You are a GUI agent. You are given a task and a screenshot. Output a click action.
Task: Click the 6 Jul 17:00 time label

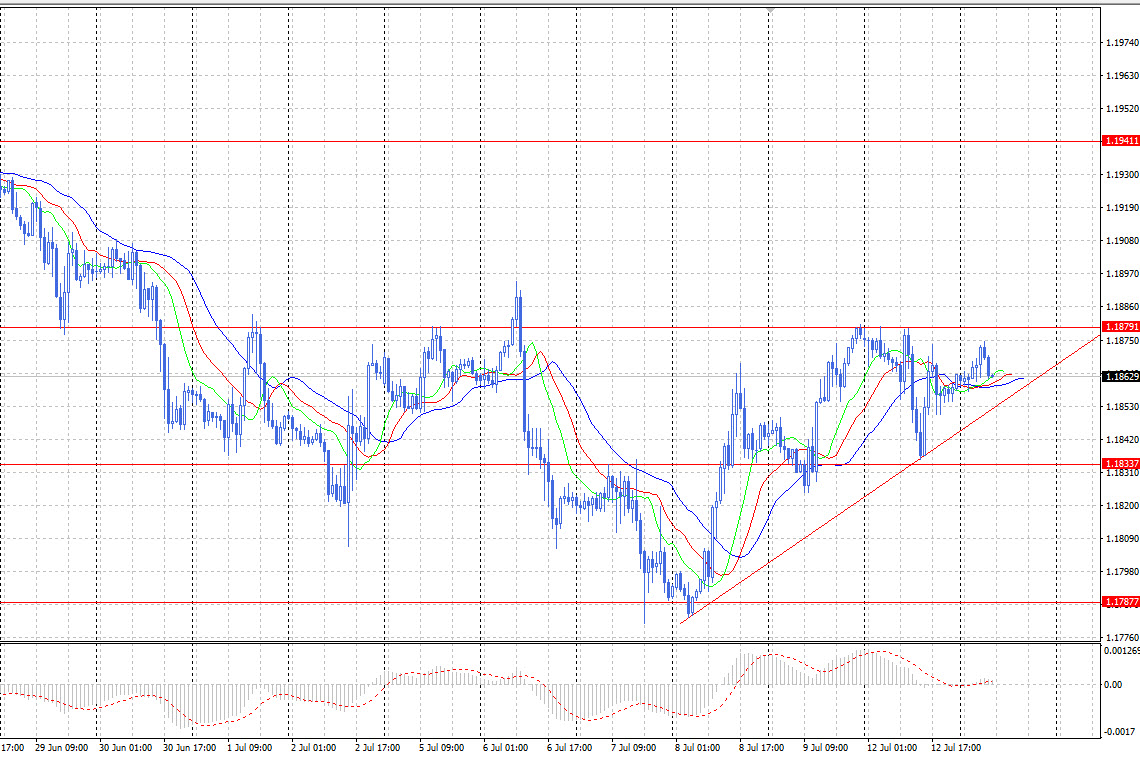click(569, 748)
